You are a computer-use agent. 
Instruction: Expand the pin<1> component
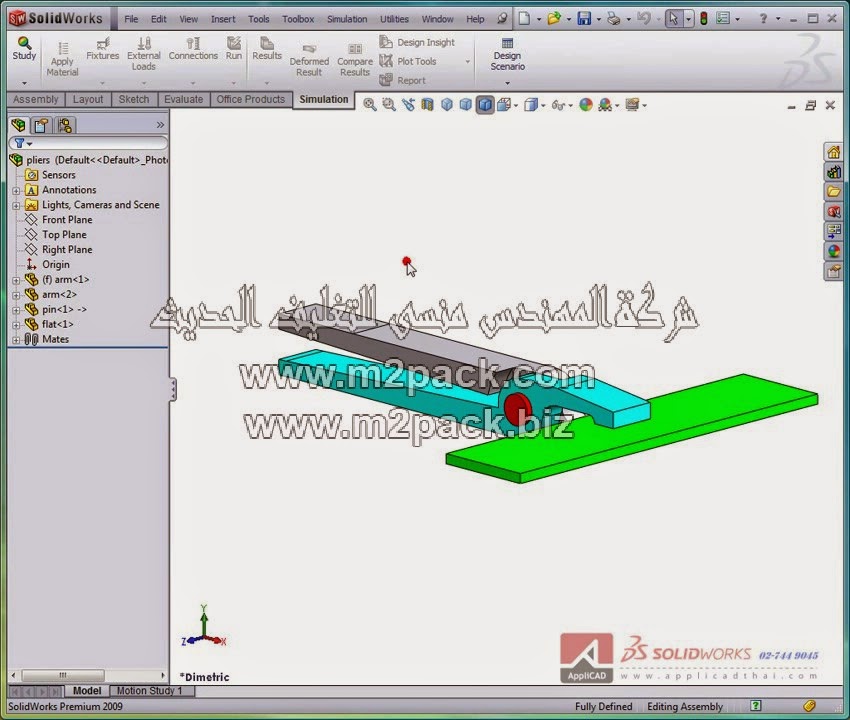(16, 310)
